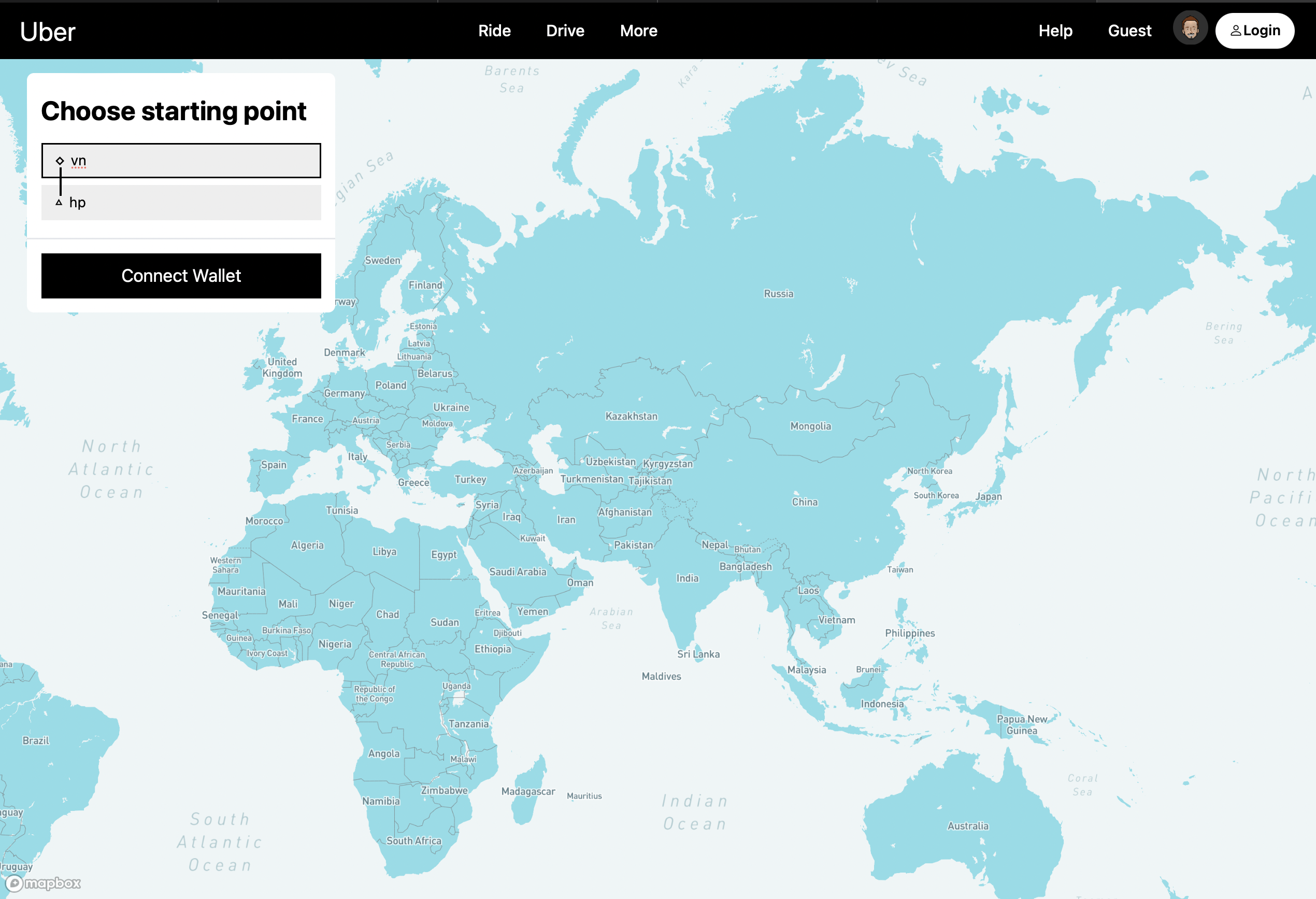Click the Mongolia label on map
This screenshot has height=899, width=1316.
(x=811, y=426)
